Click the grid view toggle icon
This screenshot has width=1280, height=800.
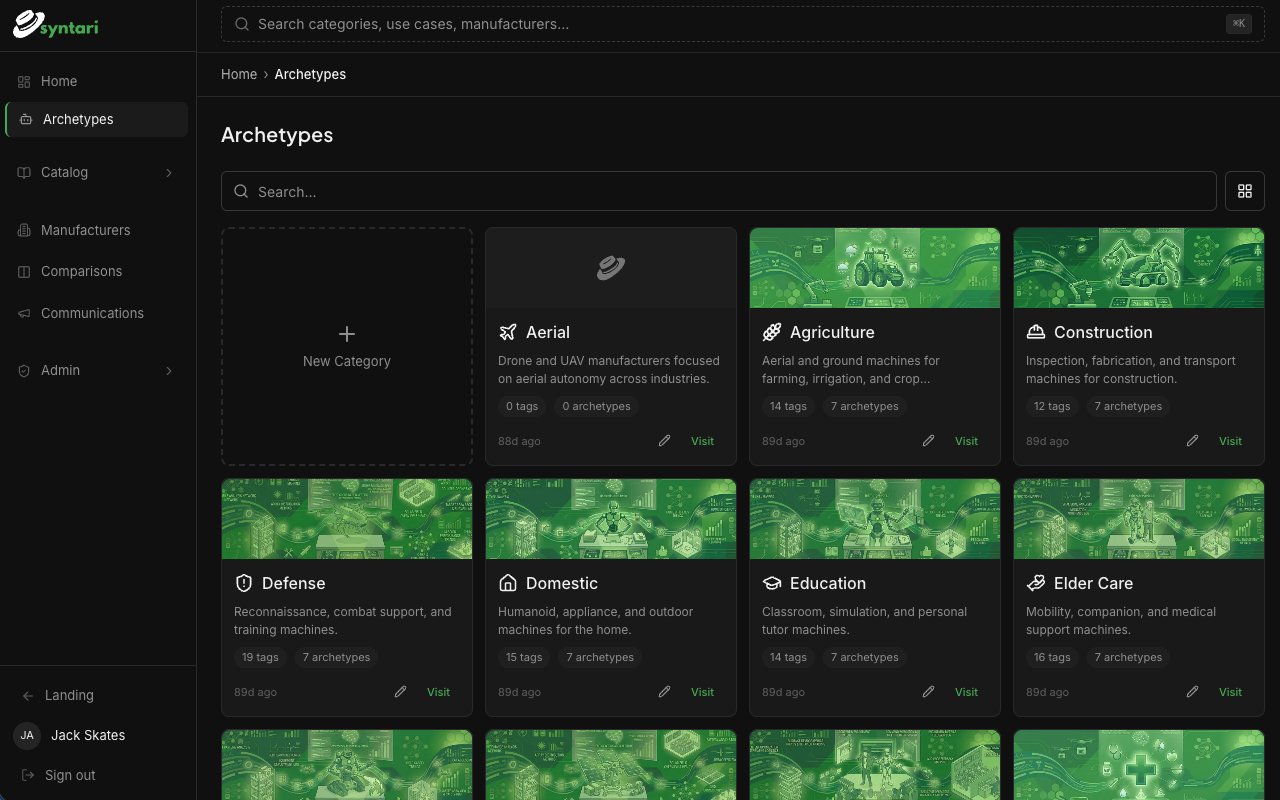coord(1245,191)
